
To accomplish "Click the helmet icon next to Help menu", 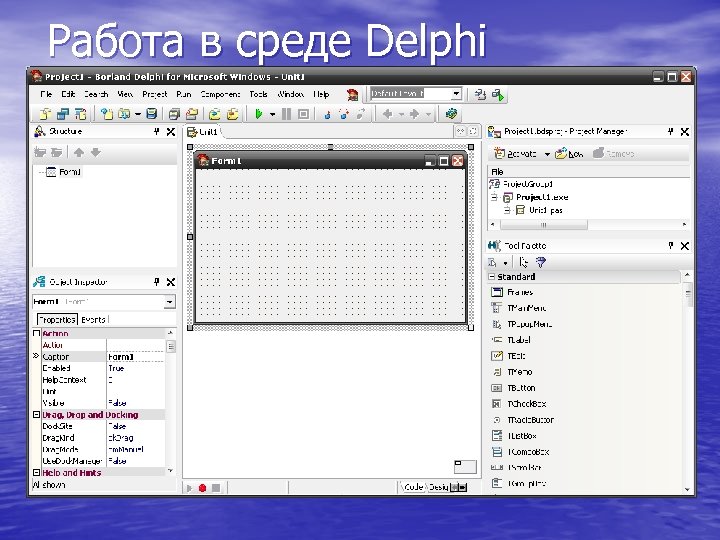I will click(352, 95).
